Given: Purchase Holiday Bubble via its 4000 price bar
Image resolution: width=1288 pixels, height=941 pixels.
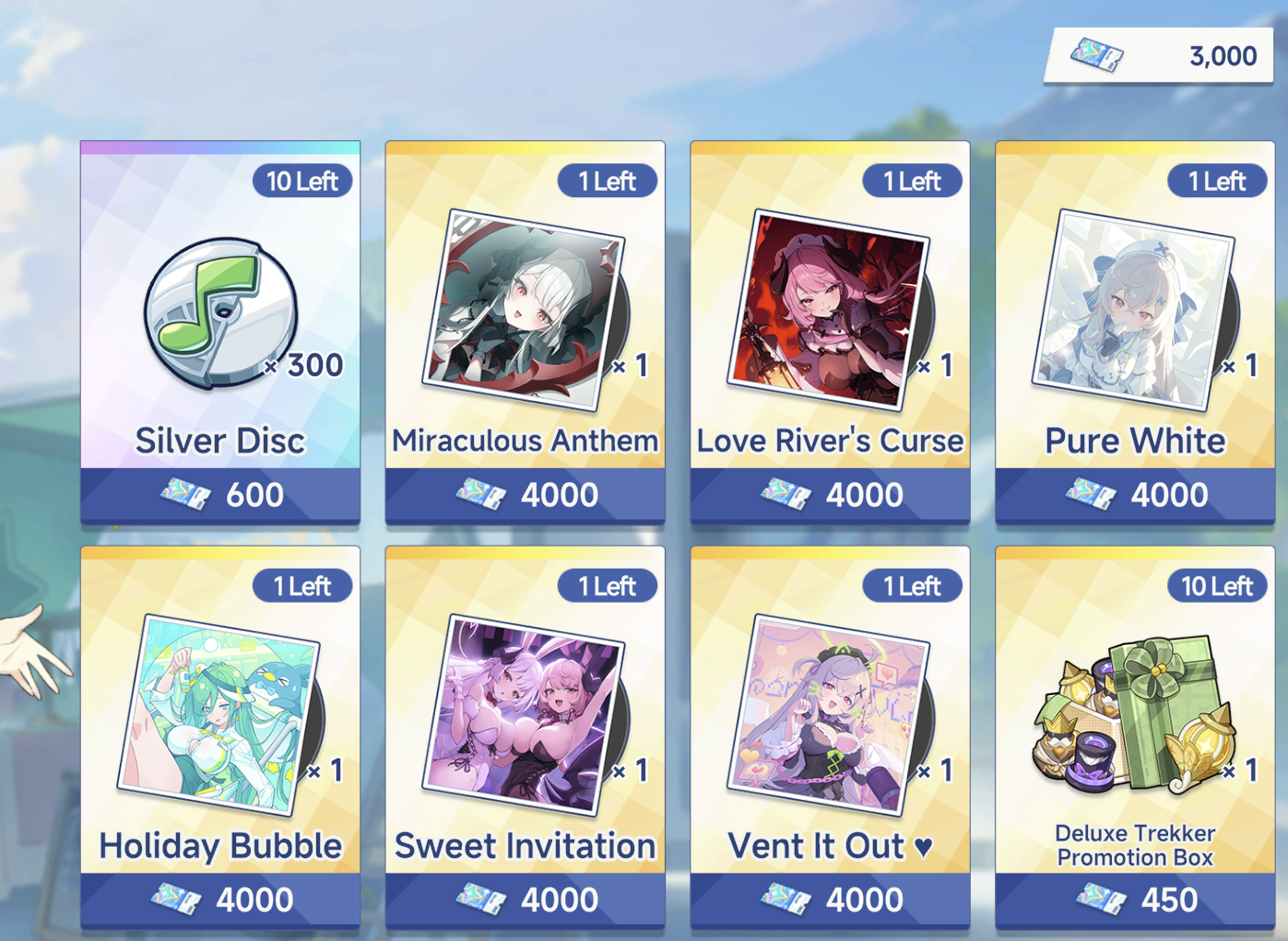Looking at the screenshot, I should [220, 900].
